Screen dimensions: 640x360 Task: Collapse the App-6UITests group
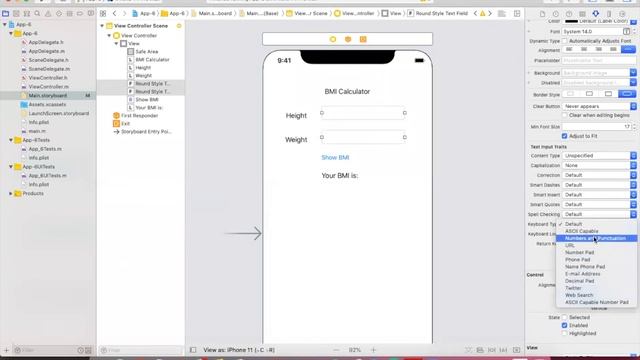[x=11, y=167]
